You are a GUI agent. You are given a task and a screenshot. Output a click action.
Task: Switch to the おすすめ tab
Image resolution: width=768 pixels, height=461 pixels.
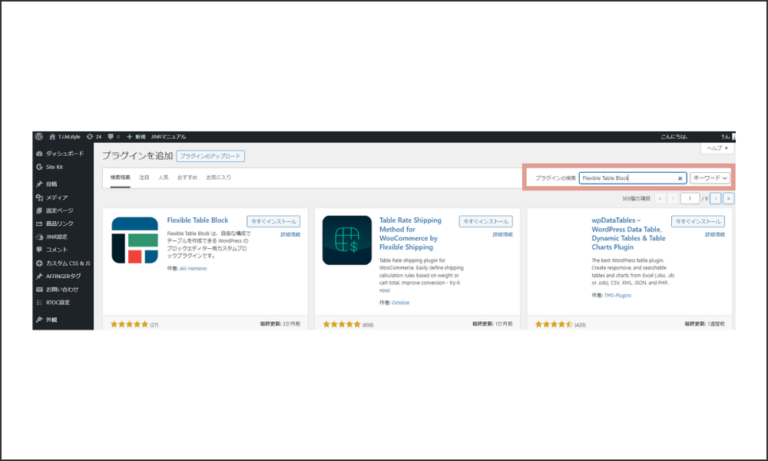tap(186, 177)
